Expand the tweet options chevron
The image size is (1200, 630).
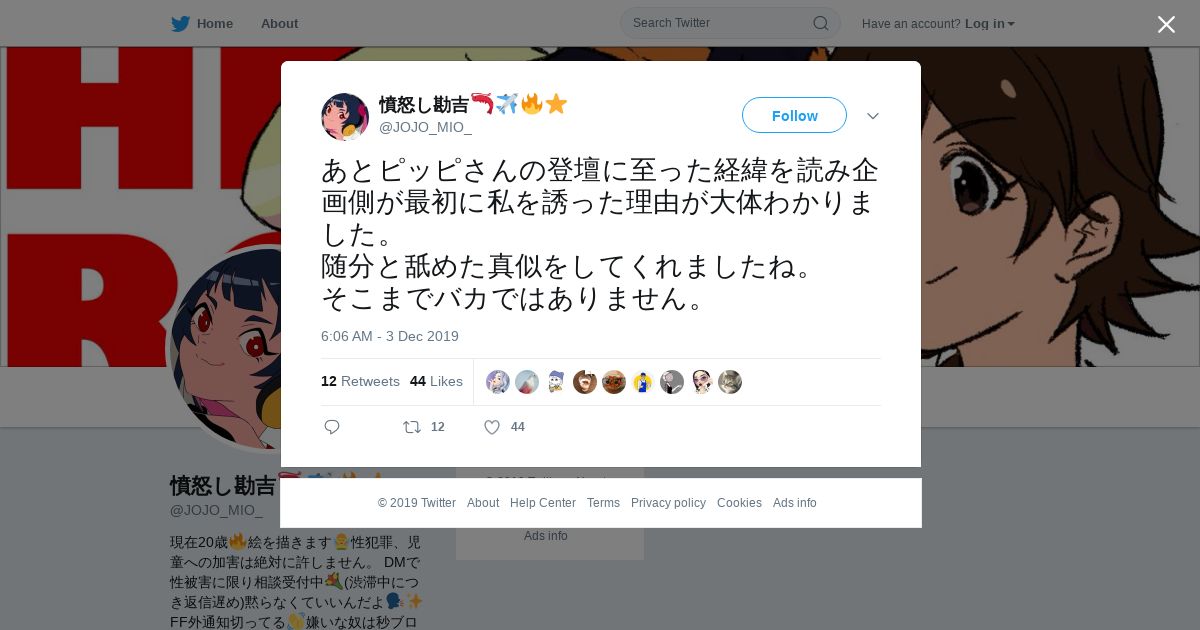point(873,116)
